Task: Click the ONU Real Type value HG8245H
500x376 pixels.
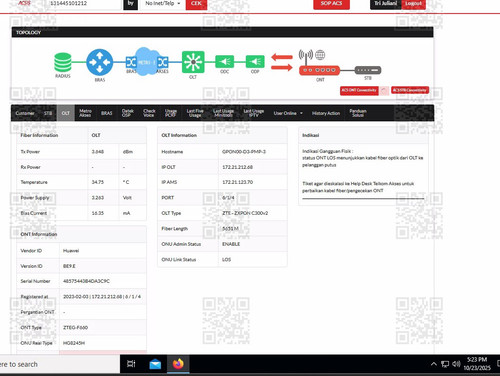Action: [74, 343]
